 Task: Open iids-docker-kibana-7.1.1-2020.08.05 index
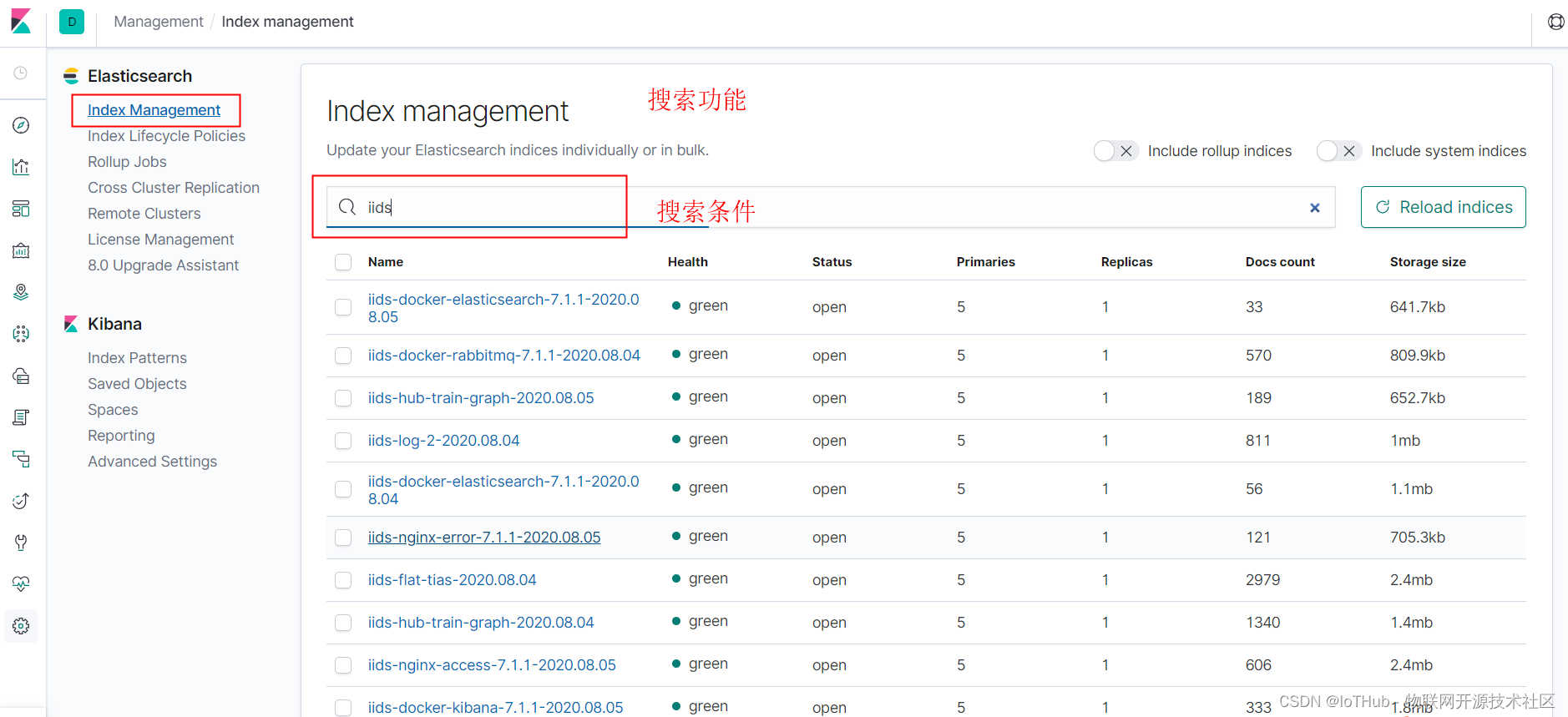pyautogui.click(x=495, y=708)
